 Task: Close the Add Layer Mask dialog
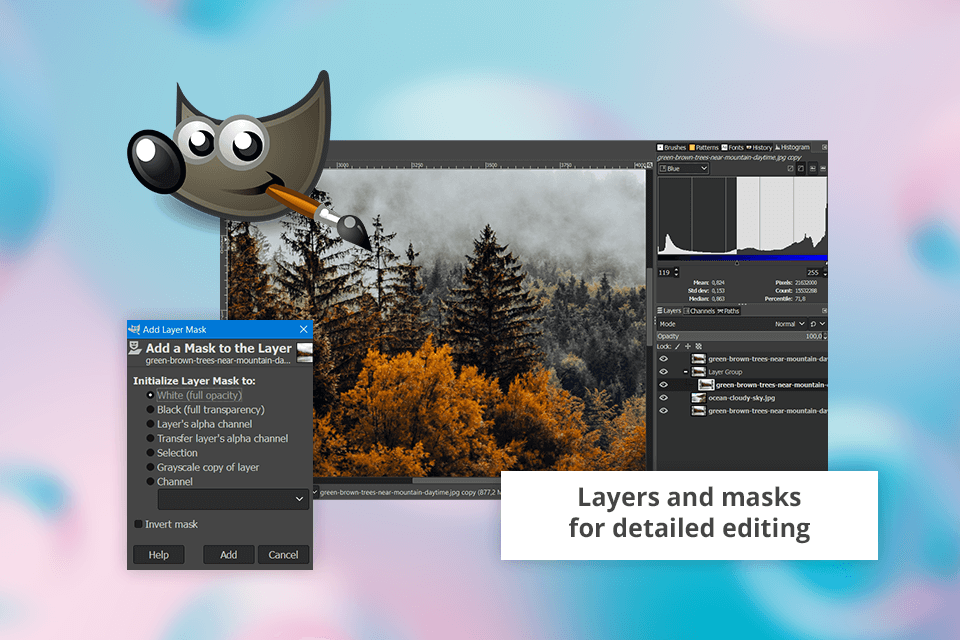[x=304, y=329]
